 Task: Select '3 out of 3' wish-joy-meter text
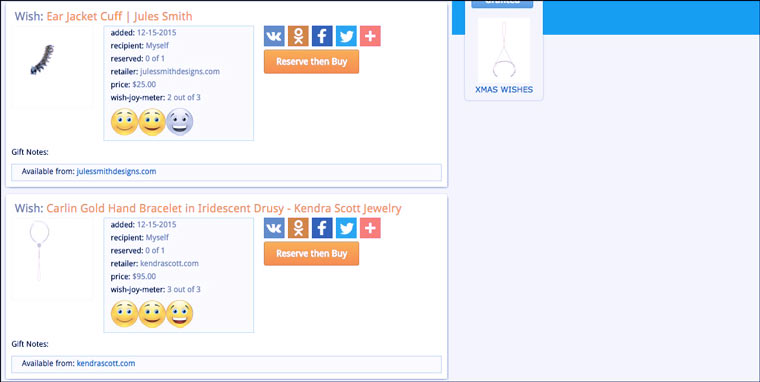pos(184,289)
